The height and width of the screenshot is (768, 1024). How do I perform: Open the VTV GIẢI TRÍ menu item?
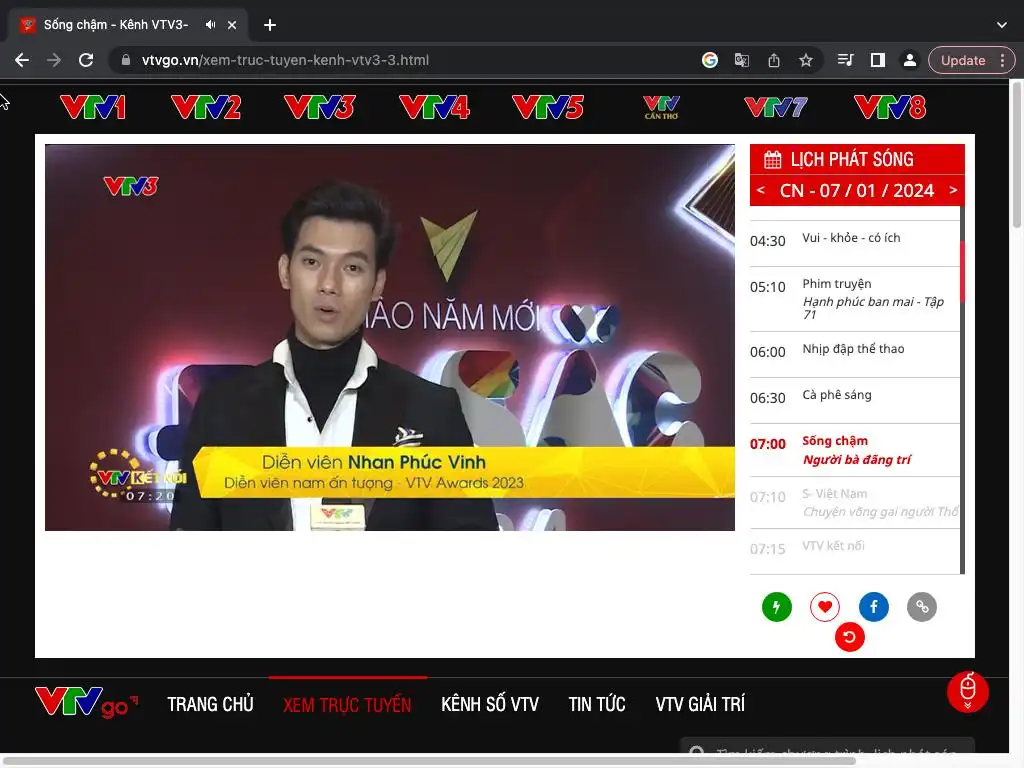700,704
